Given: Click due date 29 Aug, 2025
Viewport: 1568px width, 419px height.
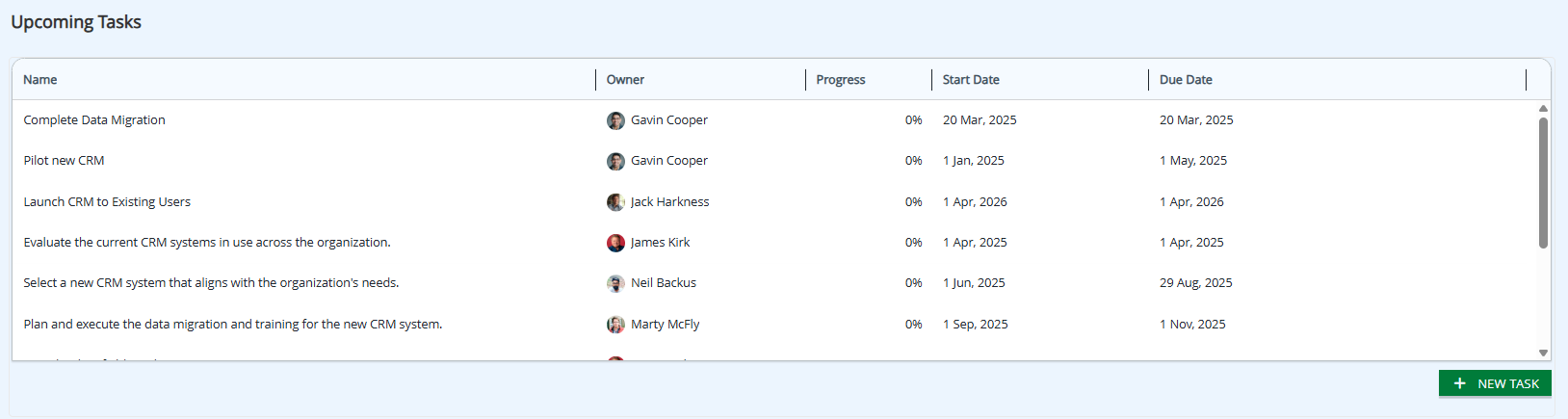Looking at the screenshot, I should (x=1196, y=283).
